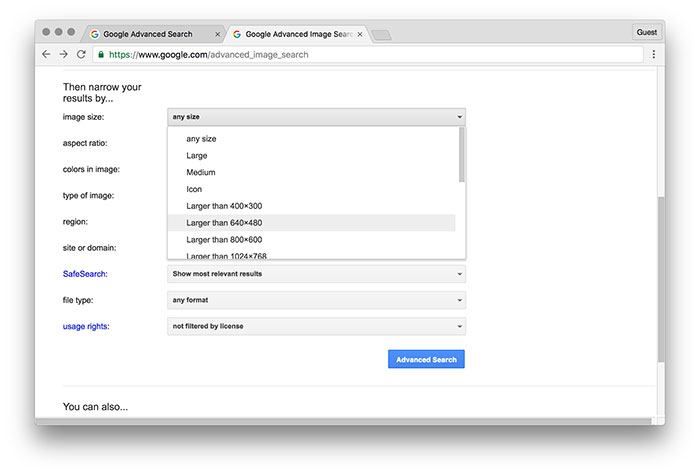Open Chrome three-dot menu
The width and height of the screenshot is (700, 475).
click(x=653, y=54)
